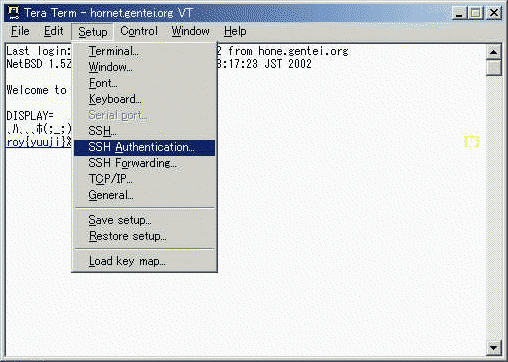Choose SSH... in the Setup menu
The width and height of the screenshot is (508, 362).
tap(145, 131)
